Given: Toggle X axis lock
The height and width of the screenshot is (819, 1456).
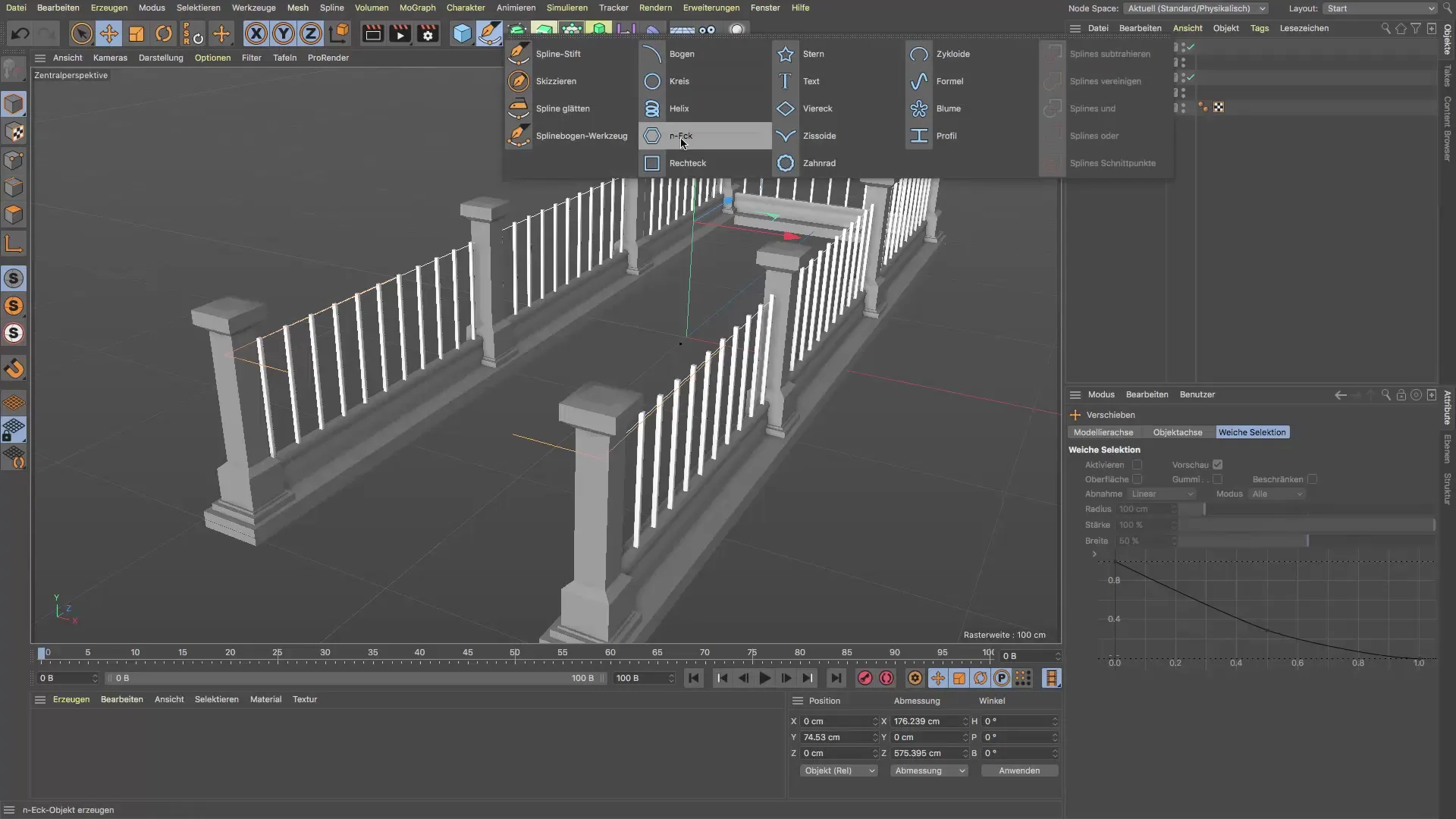Looking at the screenshot, I should click(x=256, y=33).
